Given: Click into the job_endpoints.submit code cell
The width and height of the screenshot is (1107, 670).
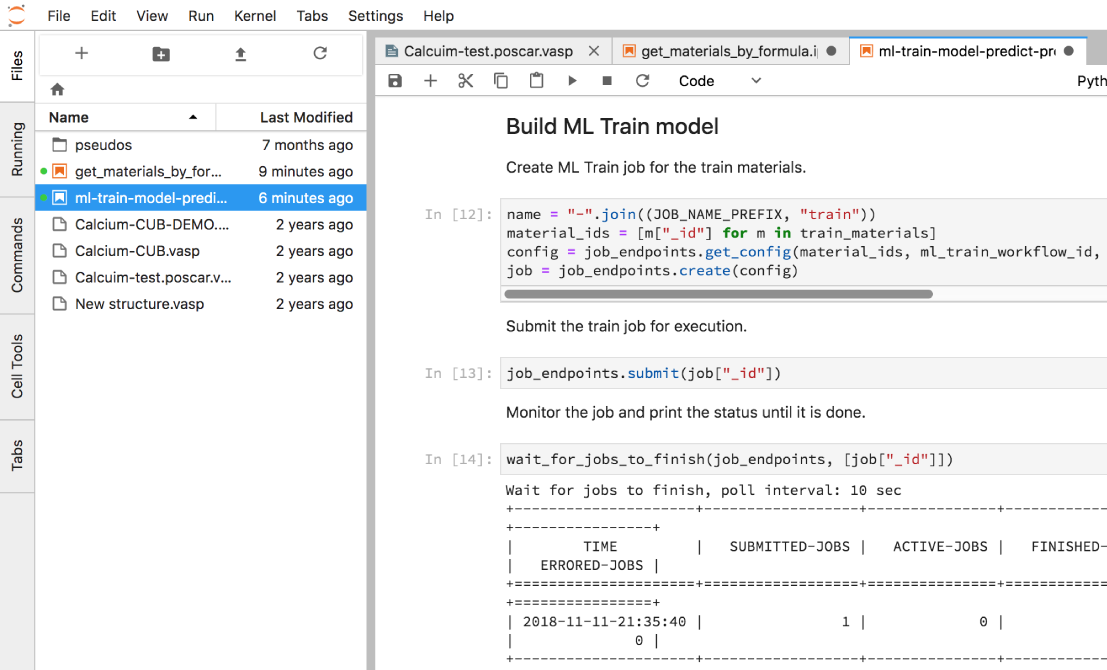Looking at the screenshot, I should pyautogui.click(x=803, y=373).
